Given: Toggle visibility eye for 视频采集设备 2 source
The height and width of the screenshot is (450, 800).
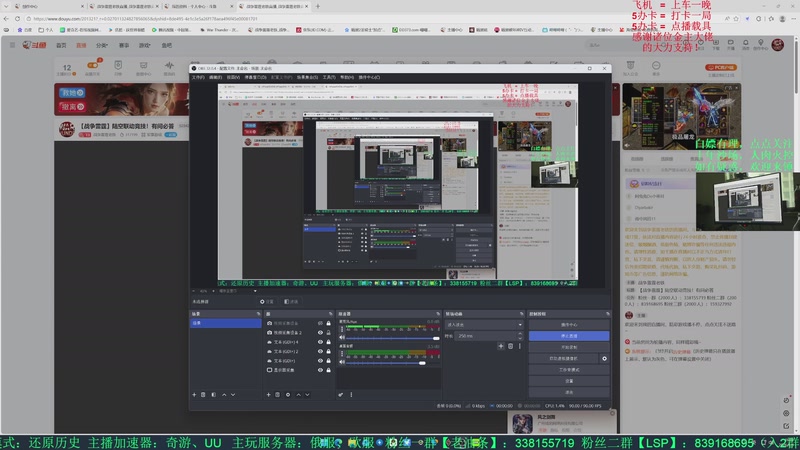Looking at the screenshot, I should point(320,333).
